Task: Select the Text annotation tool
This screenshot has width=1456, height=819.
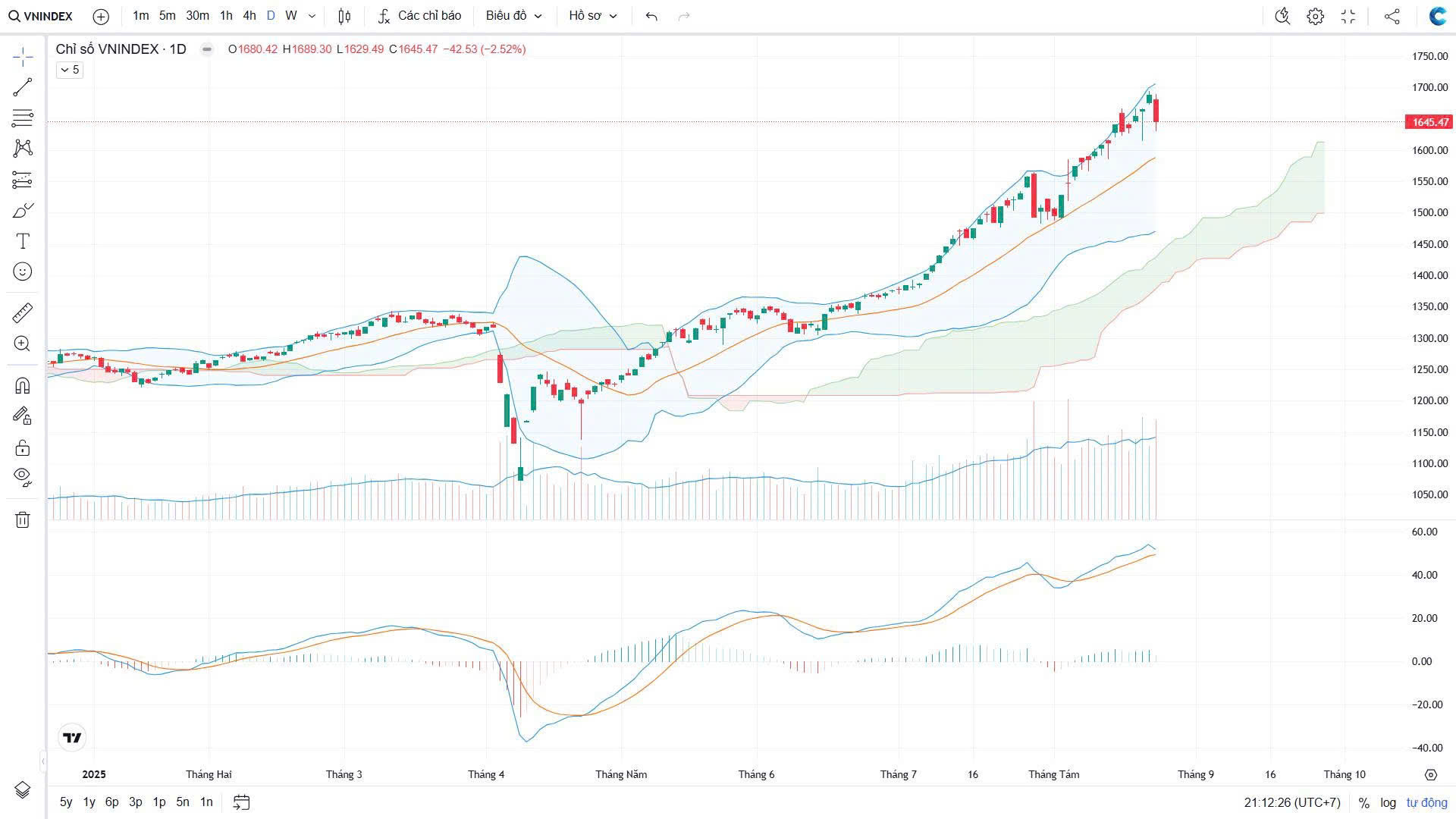Action: (23, 241)
